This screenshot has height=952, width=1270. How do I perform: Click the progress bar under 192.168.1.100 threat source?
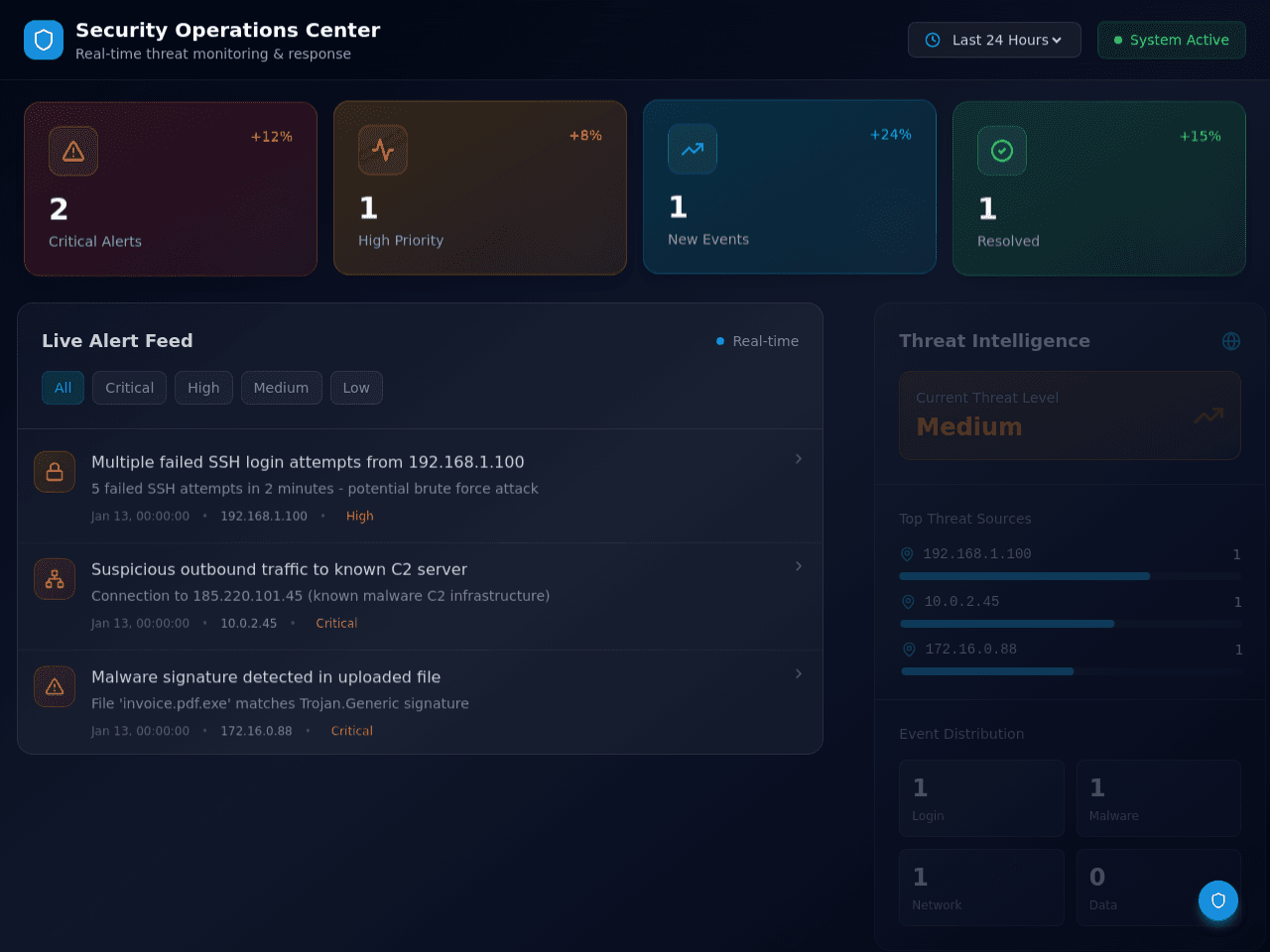(x=1070, y=576)
